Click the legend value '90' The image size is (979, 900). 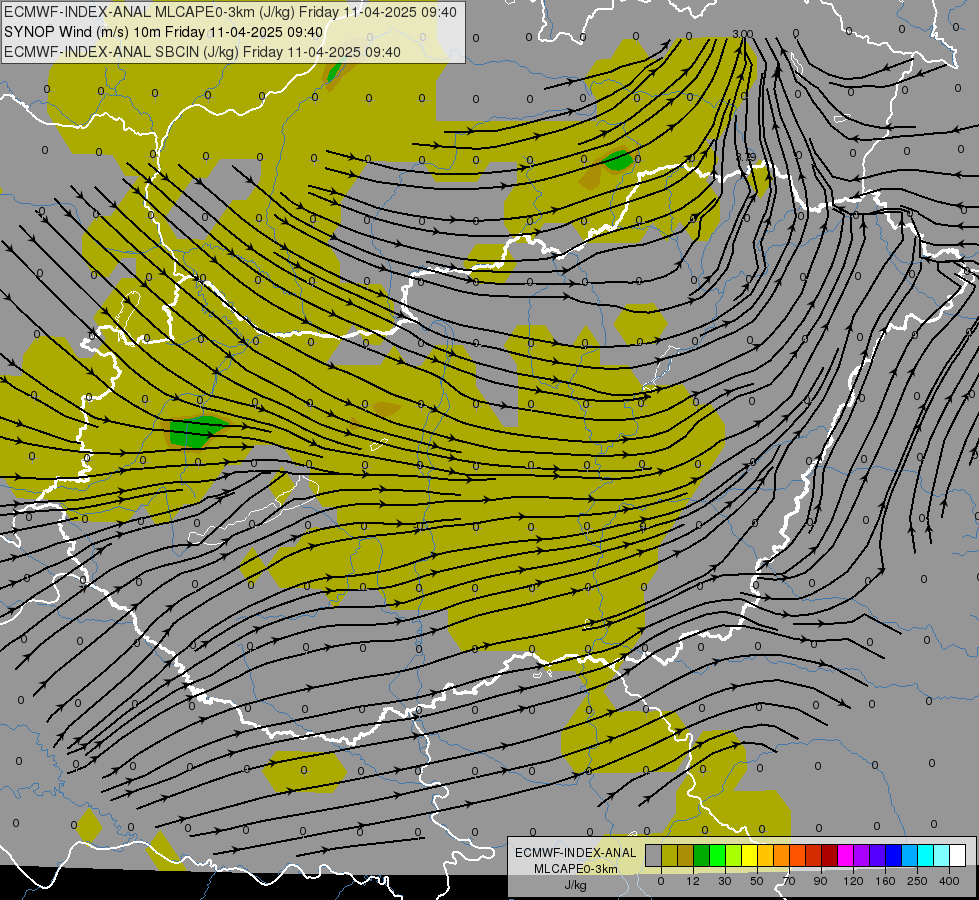point(820,881)
